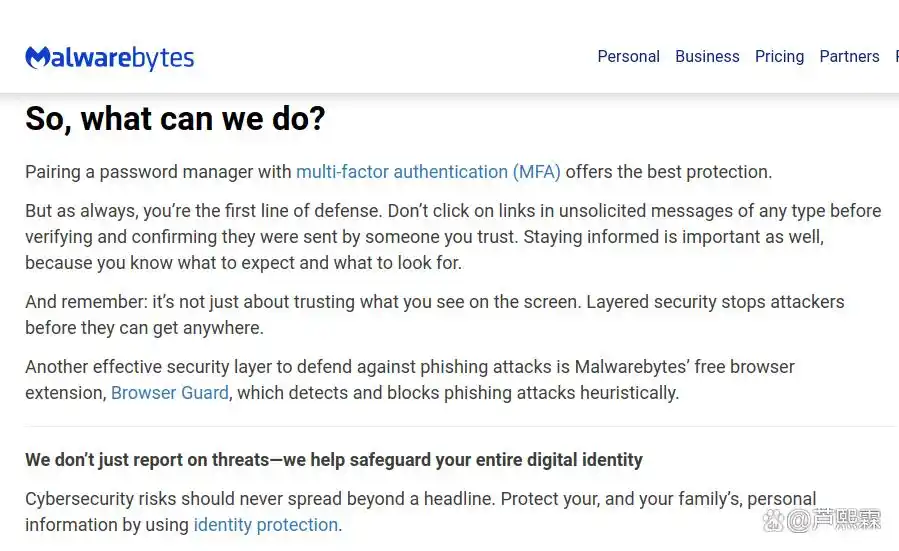Image resolution: width=899 pixels, height=551 pixels.
Task: Open the Personal menu in navigation
Action: pos(628,56)
